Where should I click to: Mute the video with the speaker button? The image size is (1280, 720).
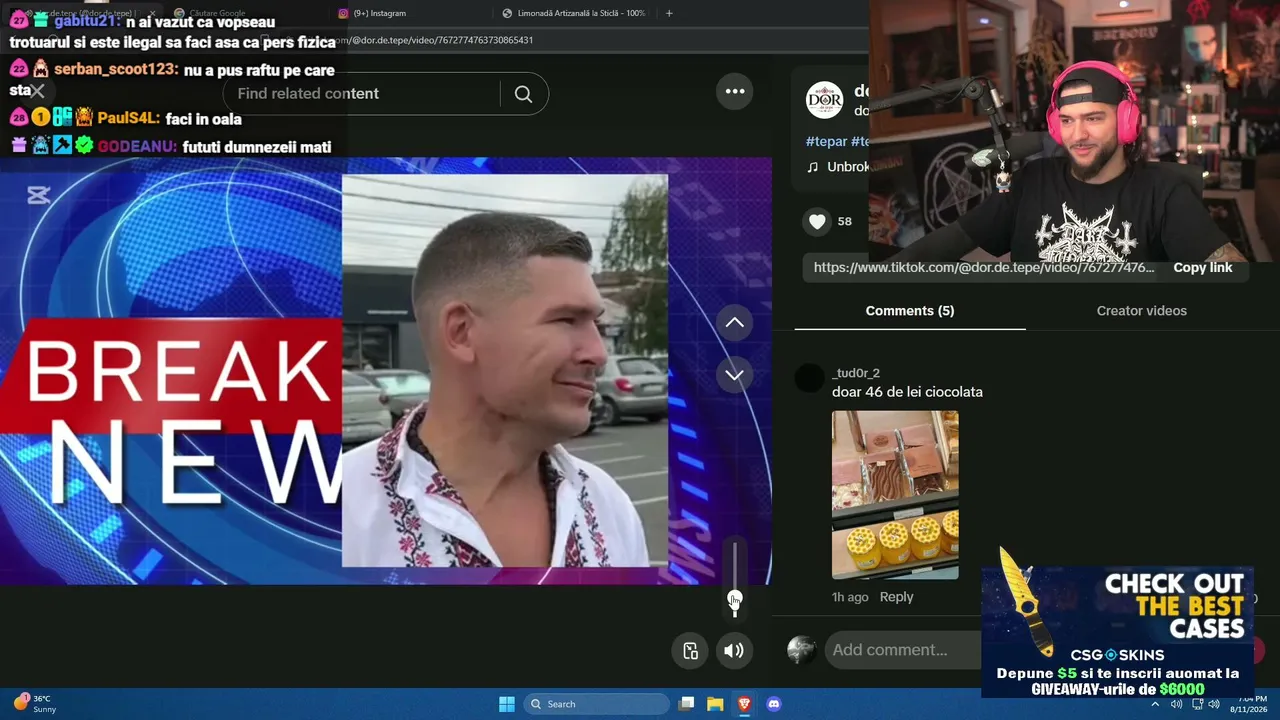pos(734,651)
